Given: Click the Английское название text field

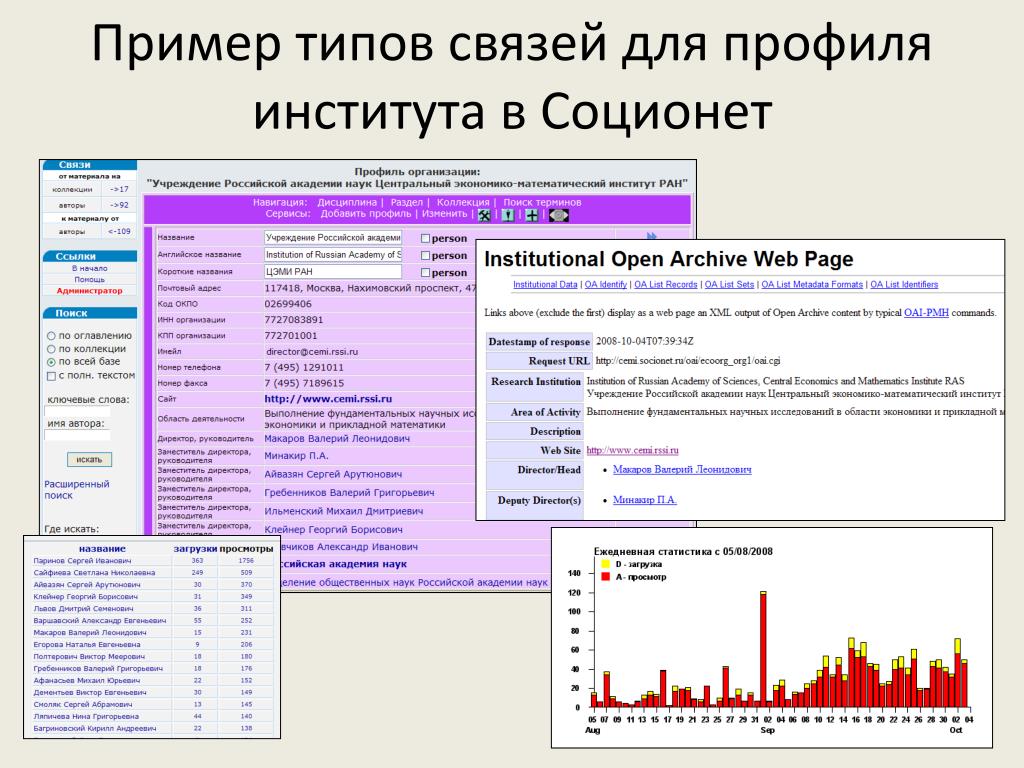Looking at the screenshot, I should 333,255.
